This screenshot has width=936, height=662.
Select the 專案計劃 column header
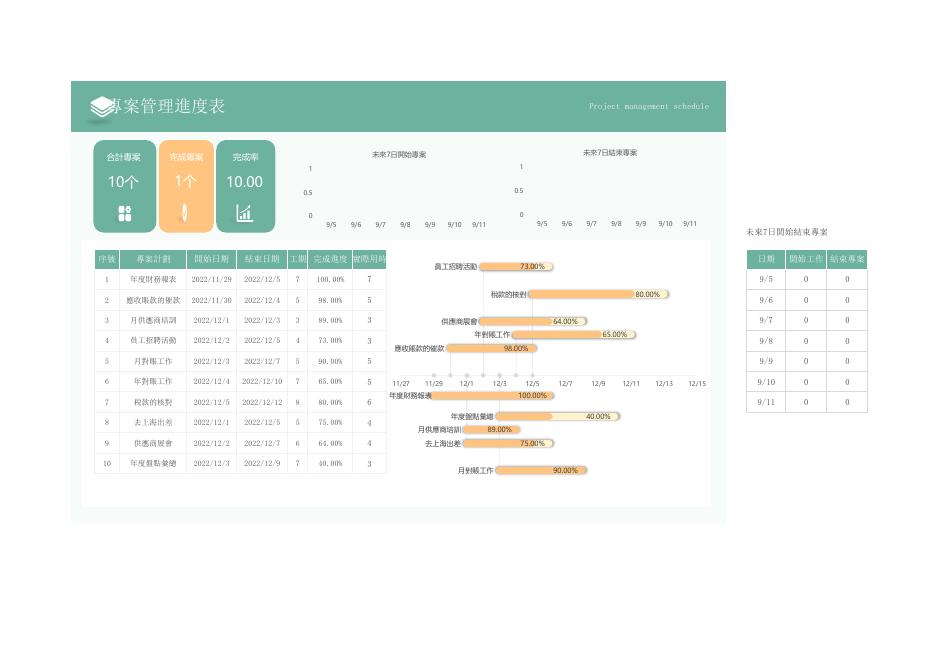click(x=153, y=259)
